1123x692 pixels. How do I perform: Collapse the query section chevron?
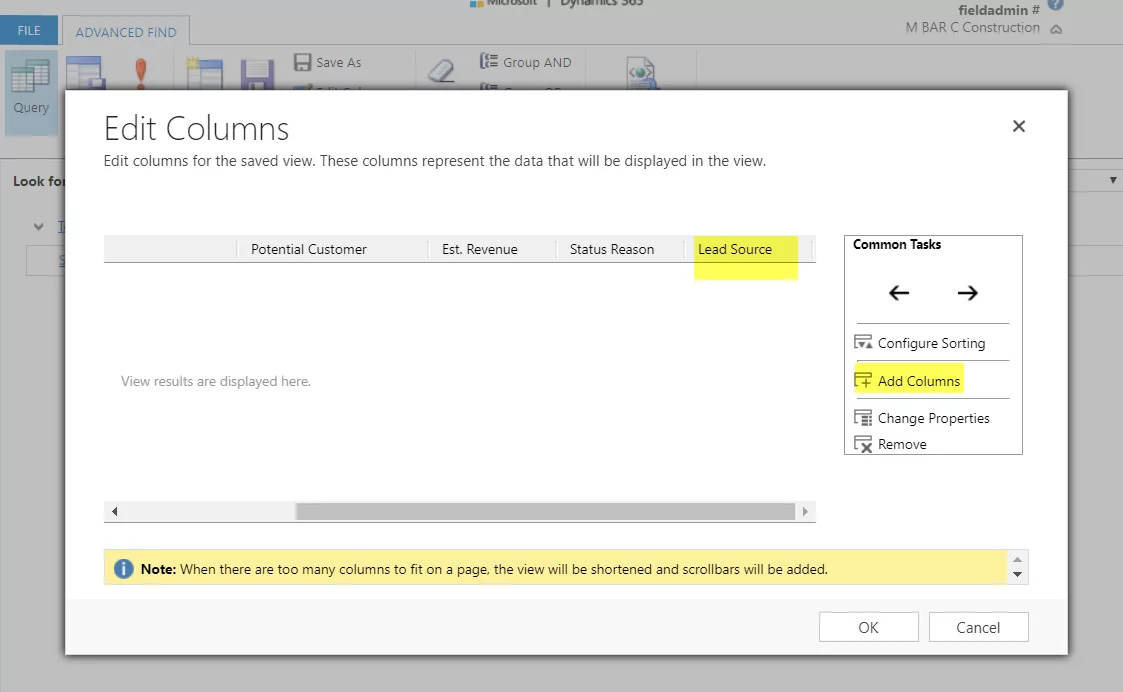click(x=39, y=226)
